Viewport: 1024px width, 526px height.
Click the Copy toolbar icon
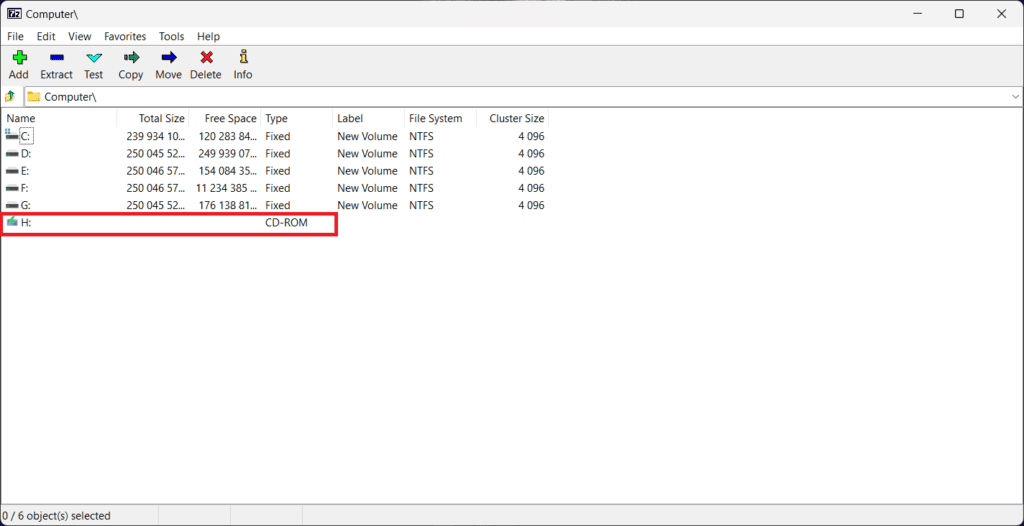click(131, 59)
